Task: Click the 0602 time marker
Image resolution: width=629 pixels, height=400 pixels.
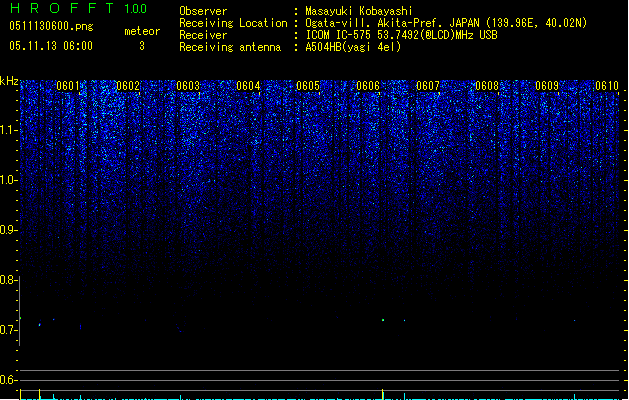Action: (128, 86)
